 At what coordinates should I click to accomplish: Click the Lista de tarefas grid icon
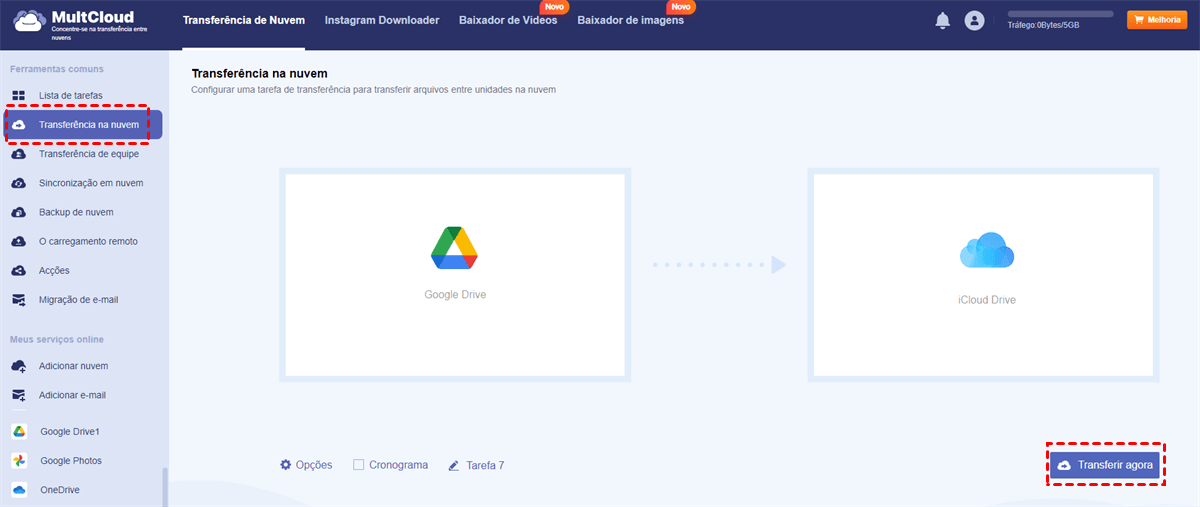18,95
